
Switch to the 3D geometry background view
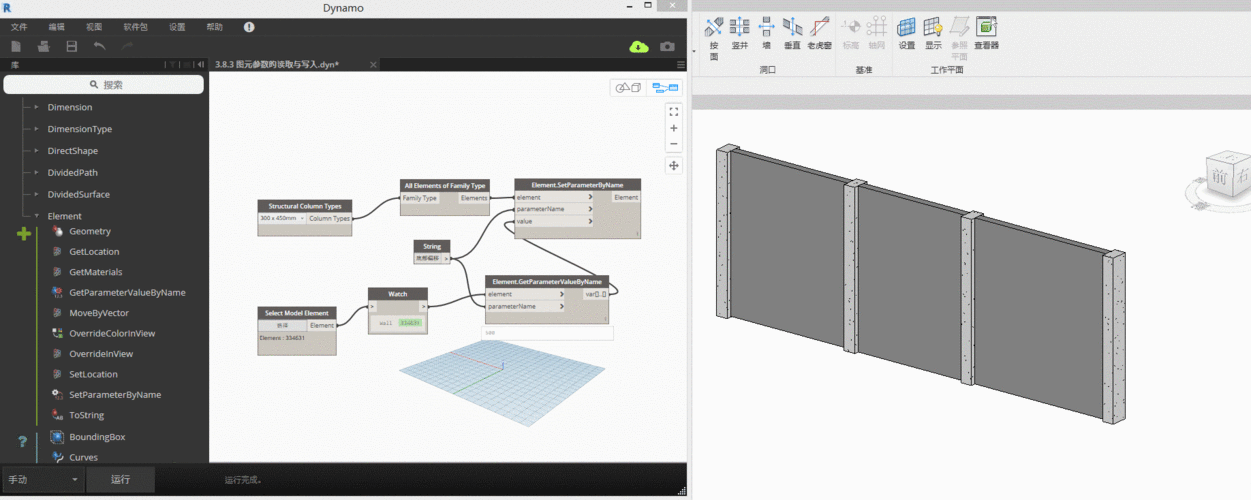pyautogui.click(x=628, y=88)
